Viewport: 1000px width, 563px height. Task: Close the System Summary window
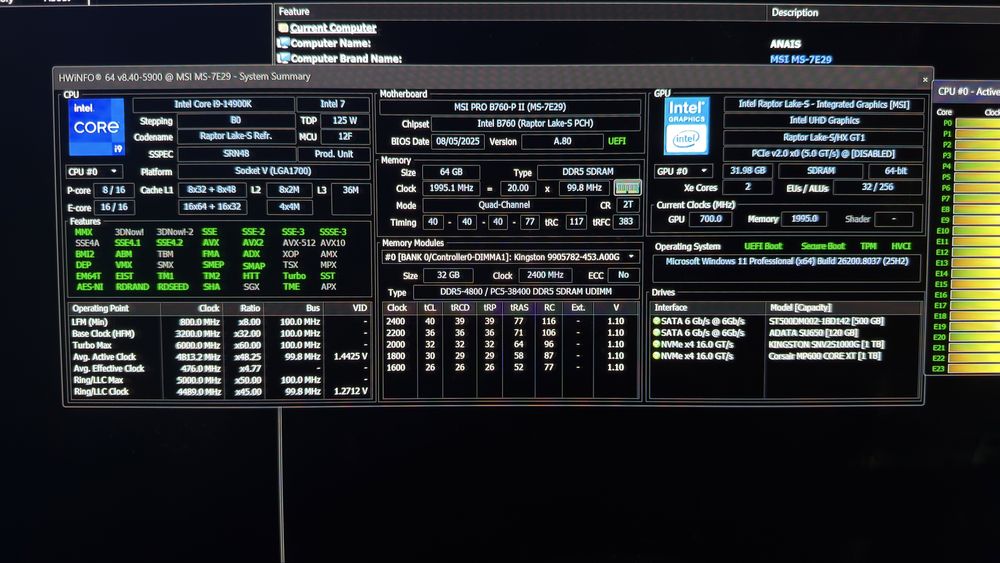point(925,80)
